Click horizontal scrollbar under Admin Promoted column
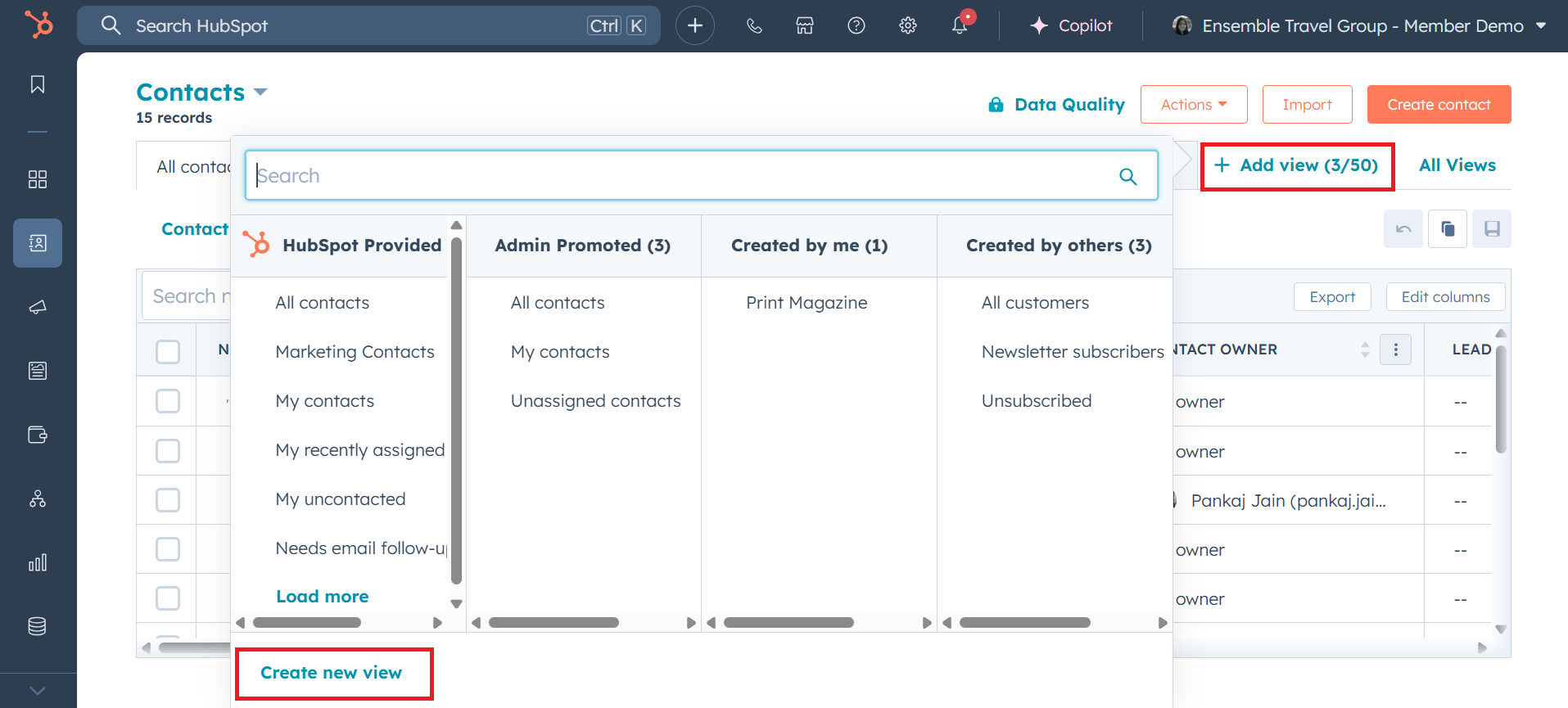The height and width of the screenshot is (708, 1568). point(554,623)
